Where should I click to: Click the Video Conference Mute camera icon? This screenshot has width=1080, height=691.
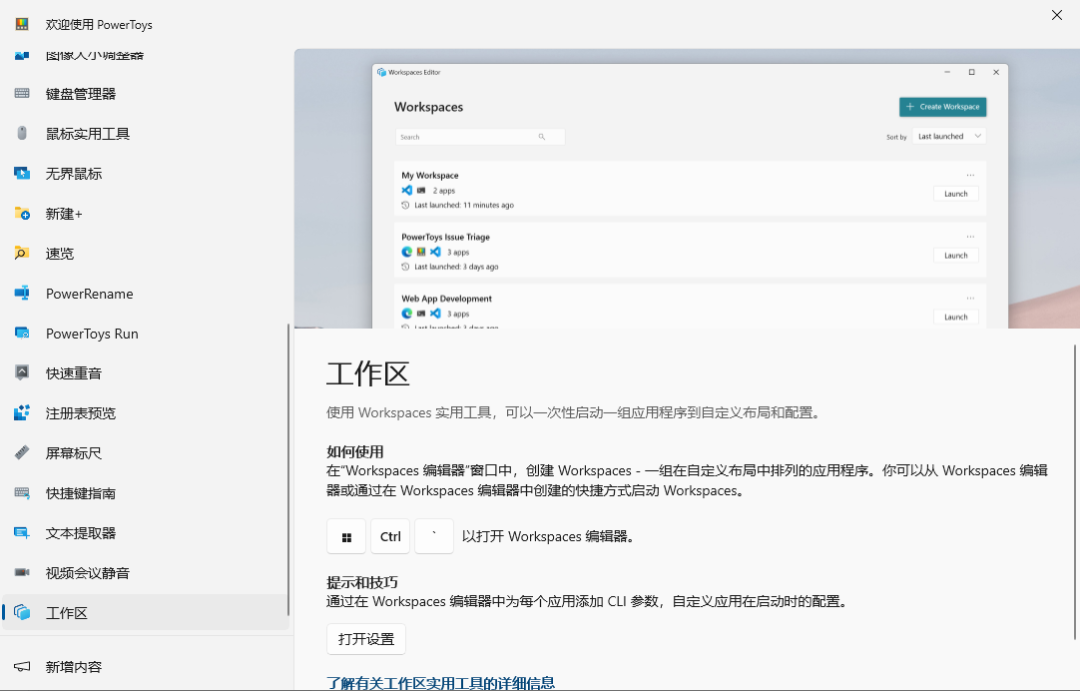pyautogui.click(x=22, y=573)
